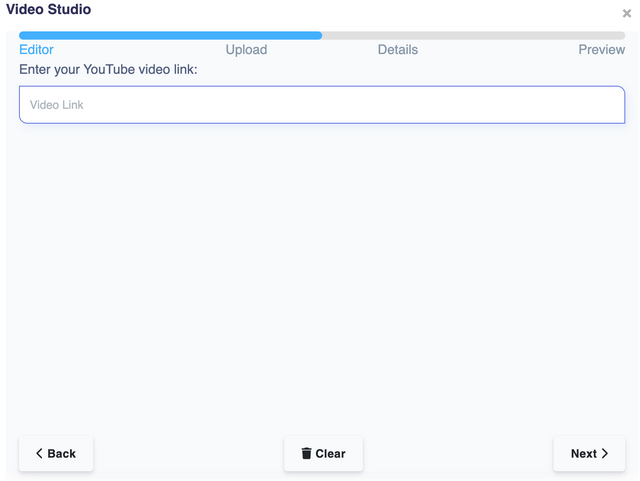
Task: Jump to the Preview step
Action: pyautogui.click(x=602, y=50)
